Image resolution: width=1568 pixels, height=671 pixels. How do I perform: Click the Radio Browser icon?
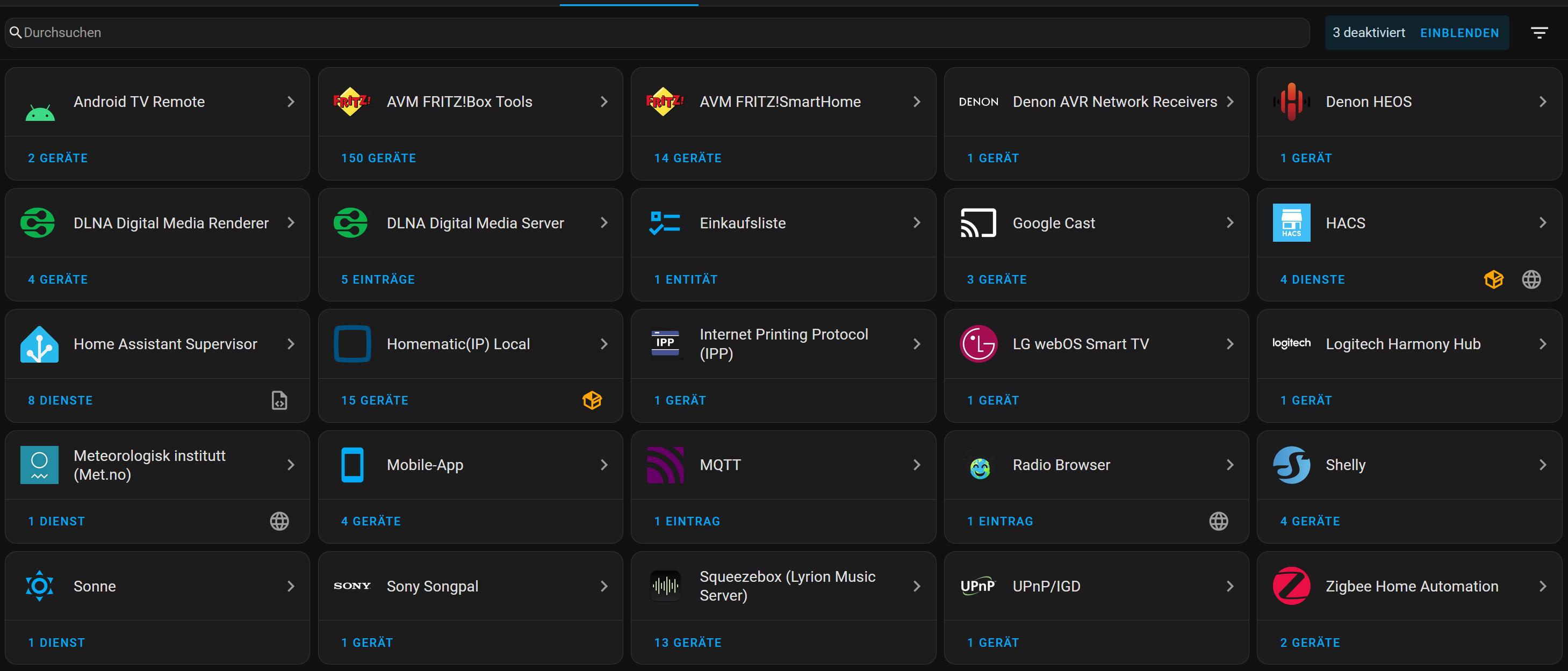980,467
